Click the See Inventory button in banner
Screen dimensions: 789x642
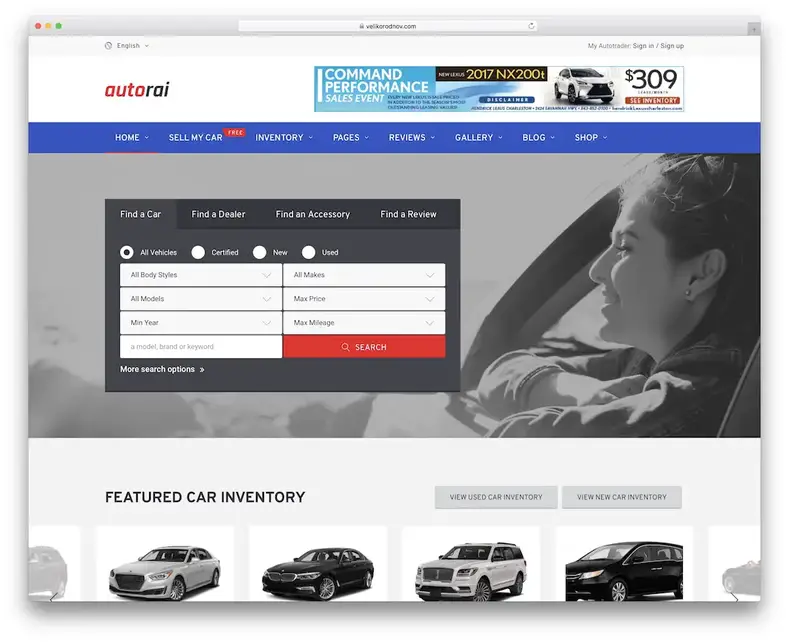(x=653, y=101)
